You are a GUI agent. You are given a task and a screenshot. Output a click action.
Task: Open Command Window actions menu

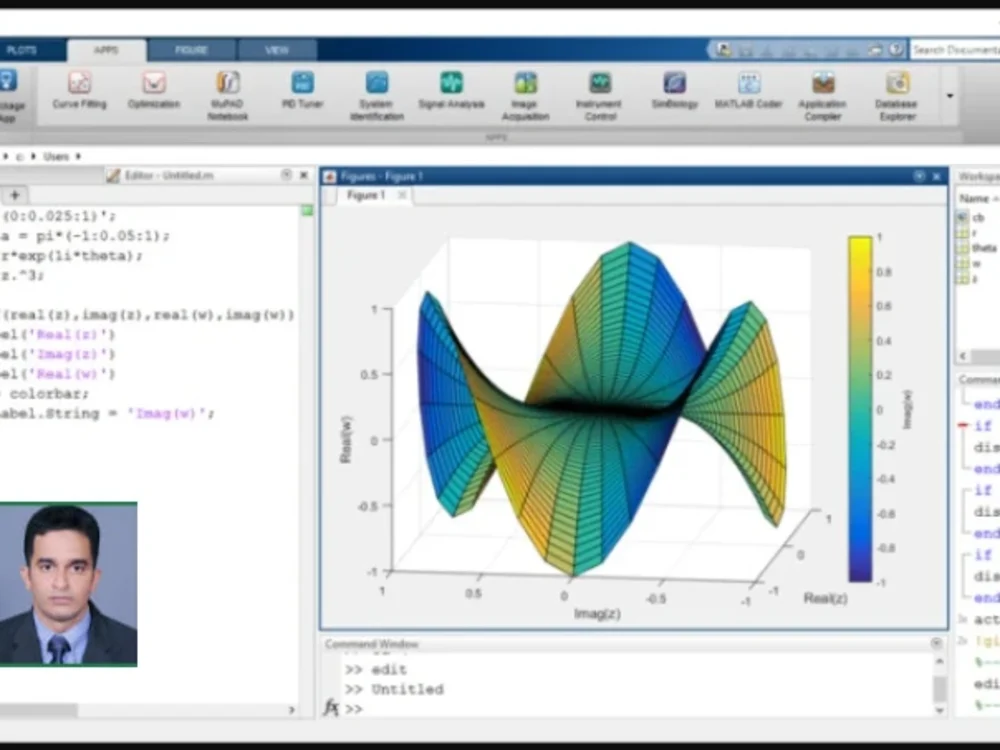coord(936,643)
